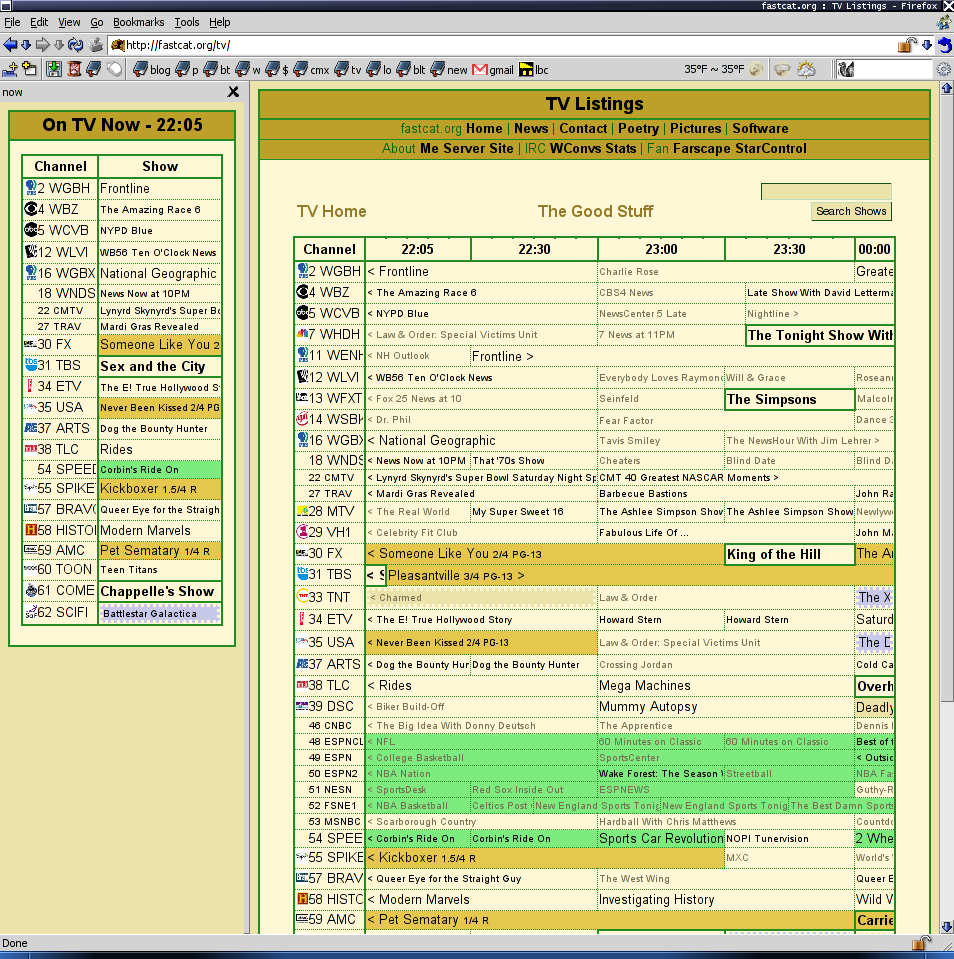Follow the TV Home link
This screenshot has height=959, width=954.
point(331,211)
